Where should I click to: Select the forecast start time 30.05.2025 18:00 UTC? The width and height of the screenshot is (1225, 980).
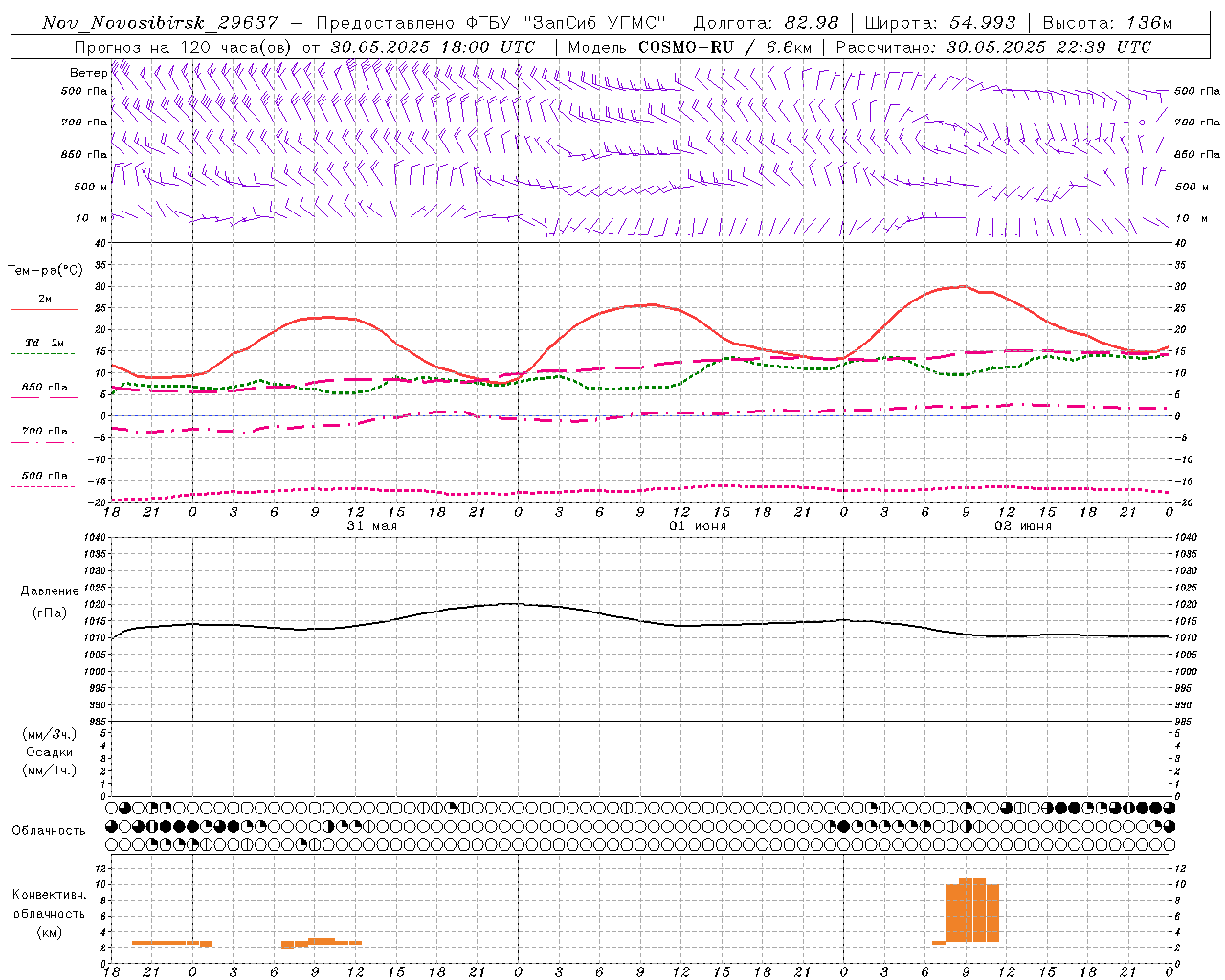[x=433, y=47]
